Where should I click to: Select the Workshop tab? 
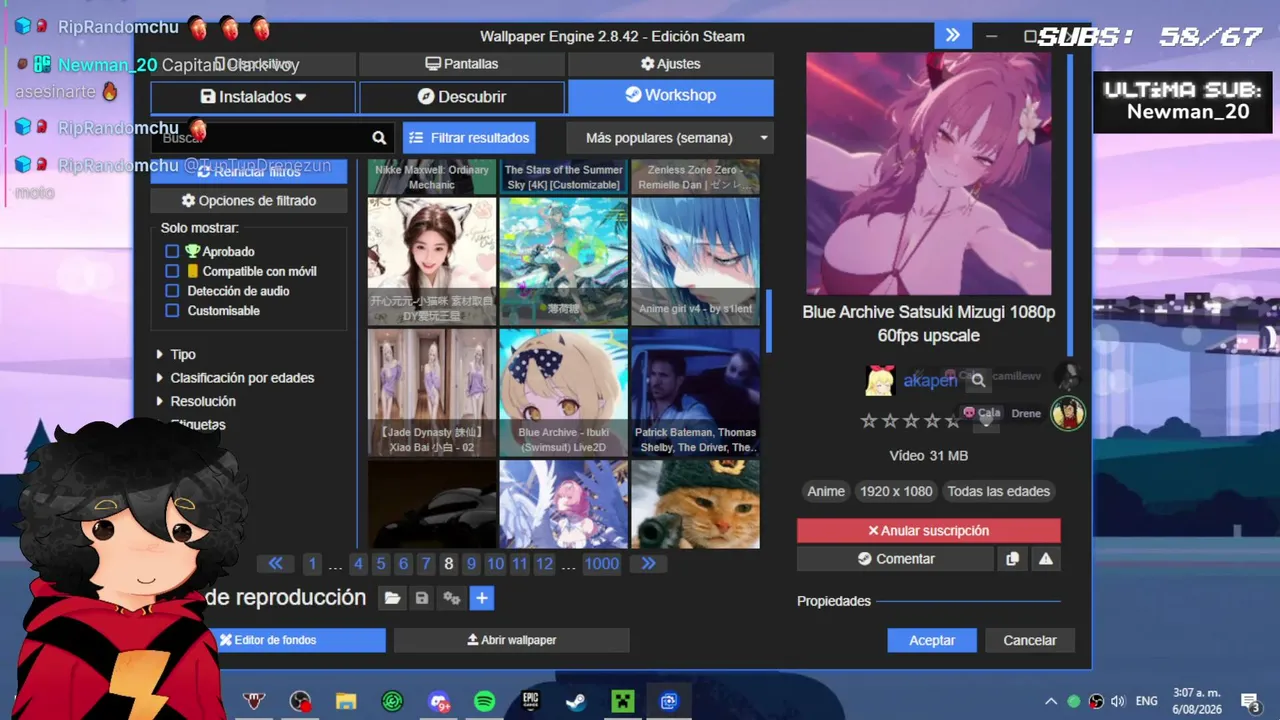pos(671,96)
